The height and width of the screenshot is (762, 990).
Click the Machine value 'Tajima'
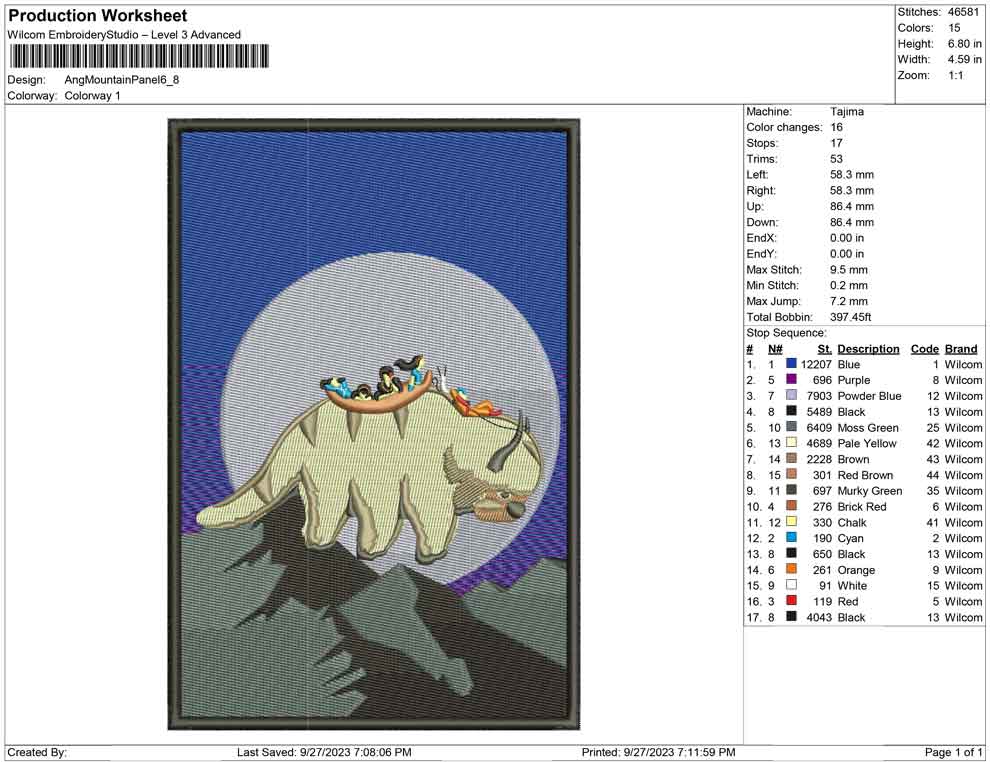tap(847, 111)
